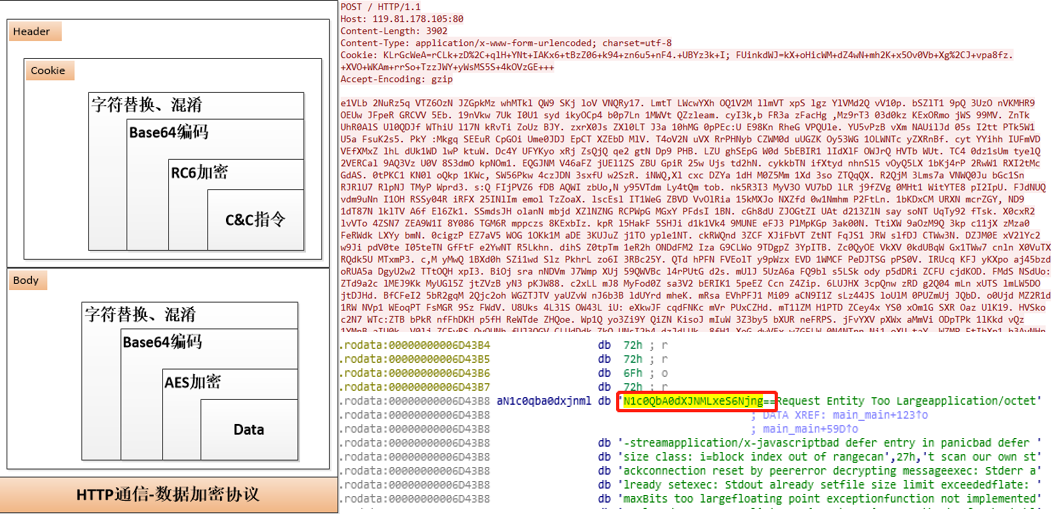Select "字符替换、混淆" inside the Body section

tap(140, 314)
